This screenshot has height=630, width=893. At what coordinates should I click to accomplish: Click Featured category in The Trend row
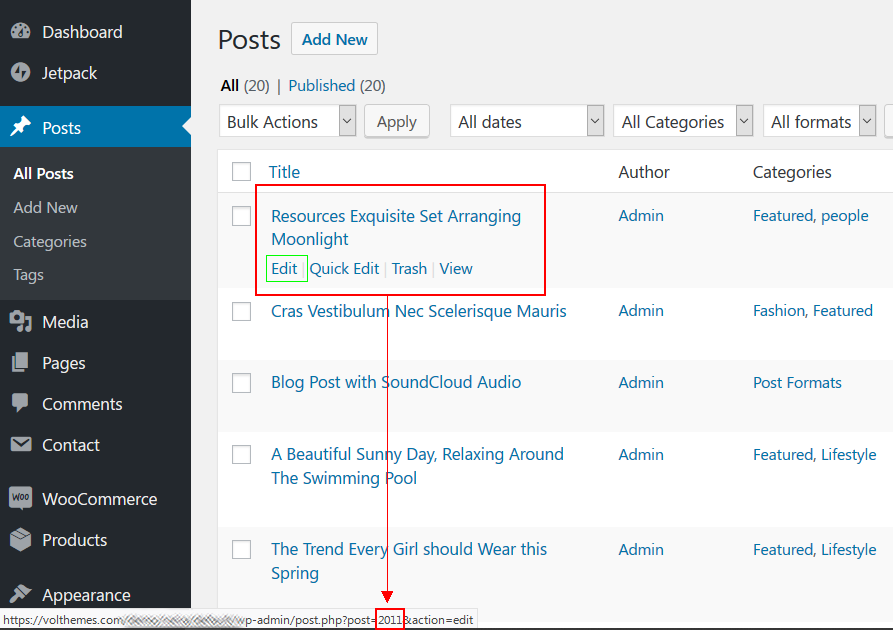[783, 550]
